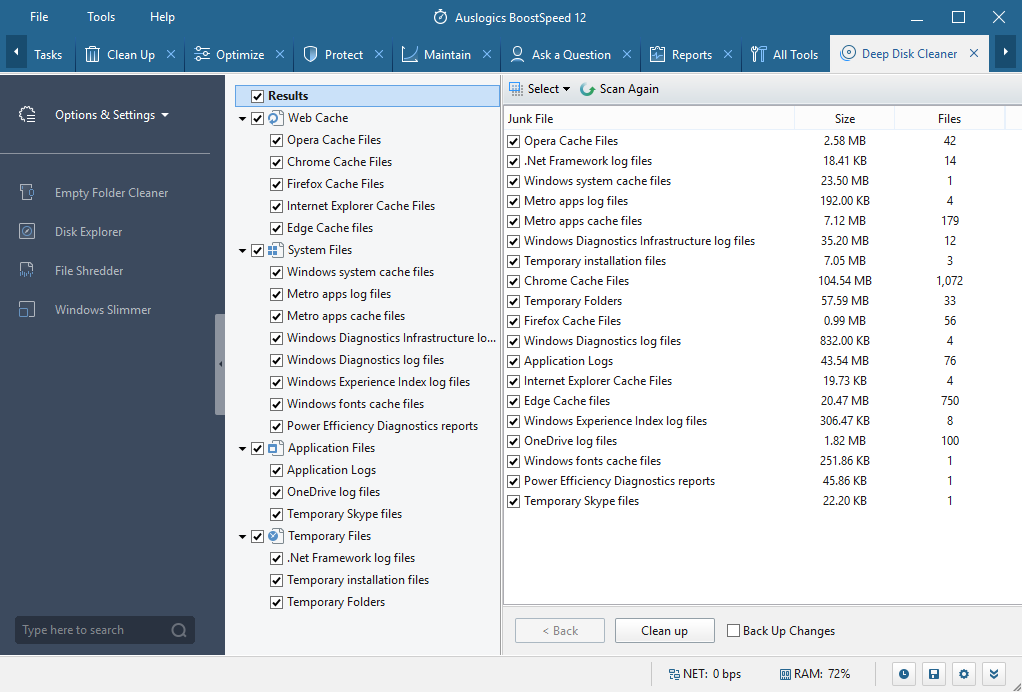Collapse the System Files tree section
The image size is (1022, 692).
[241, 249]
